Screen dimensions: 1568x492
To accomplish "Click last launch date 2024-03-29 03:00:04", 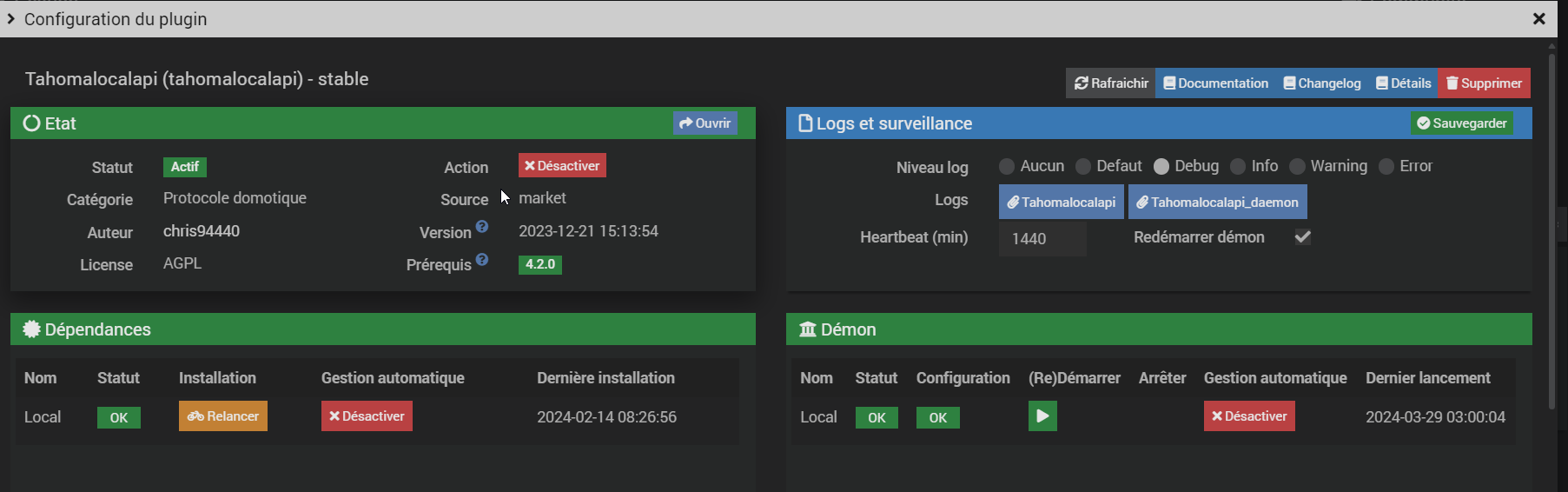I will [1435, 417].
